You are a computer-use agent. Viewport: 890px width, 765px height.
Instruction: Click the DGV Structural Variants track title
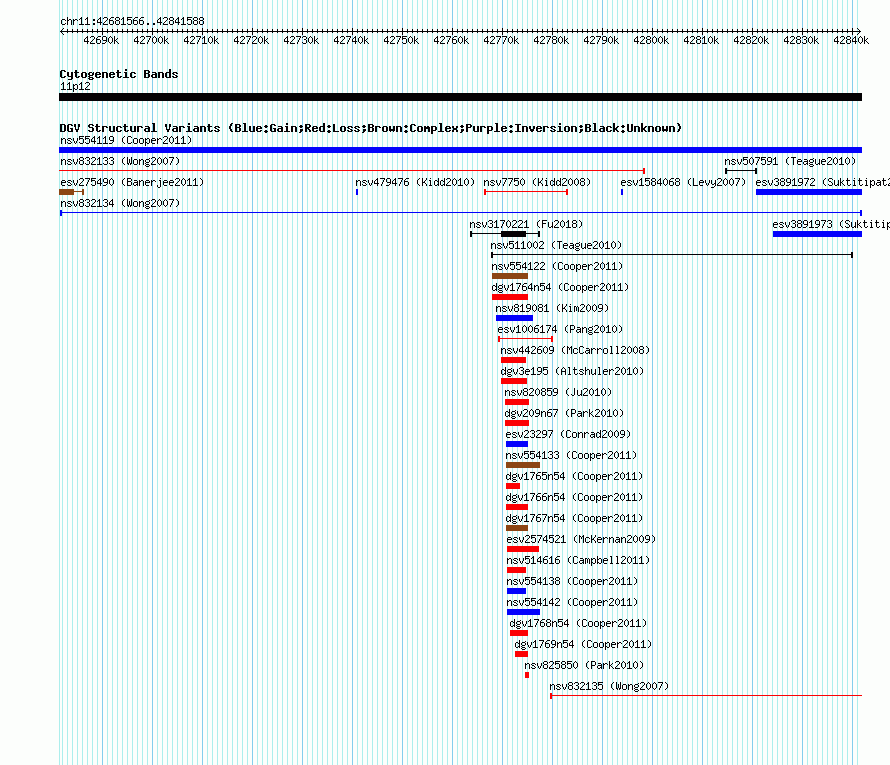pyautogui.click(x=370, y=128)
